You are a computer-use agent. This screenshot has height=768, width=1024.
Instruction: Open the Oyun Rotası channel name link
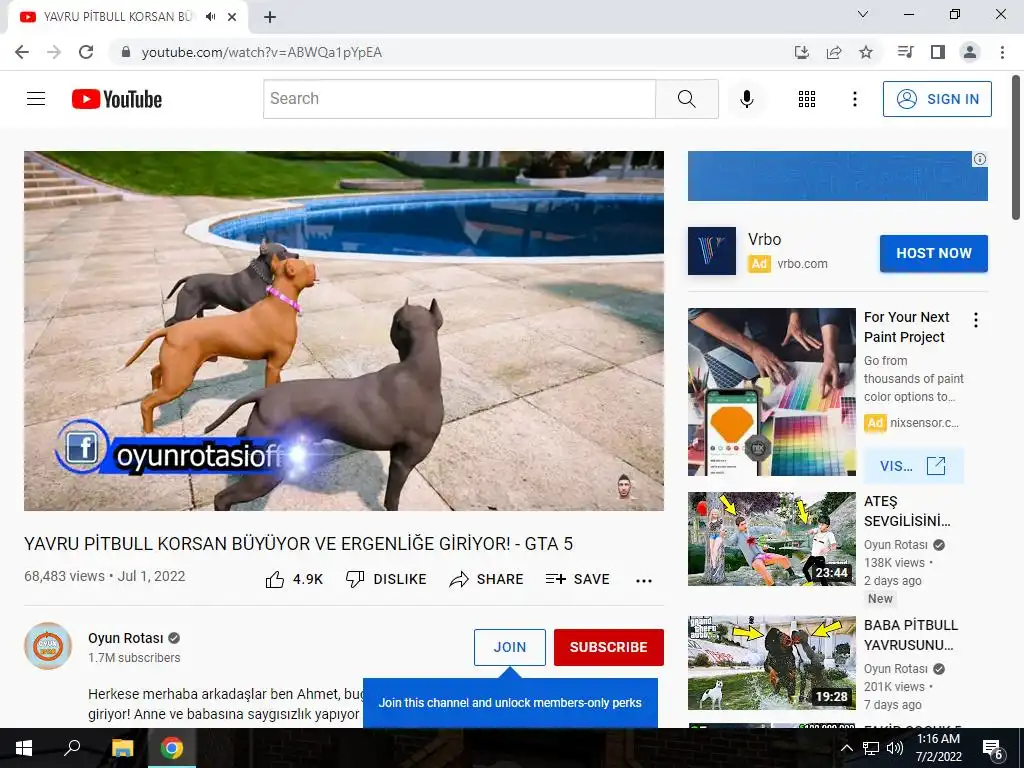125,638
